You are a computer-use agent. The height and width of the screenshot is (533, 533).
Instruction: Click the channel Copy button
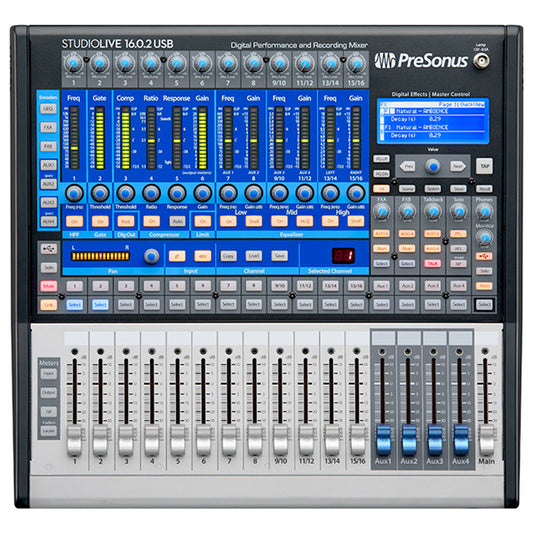pos(228,256)
